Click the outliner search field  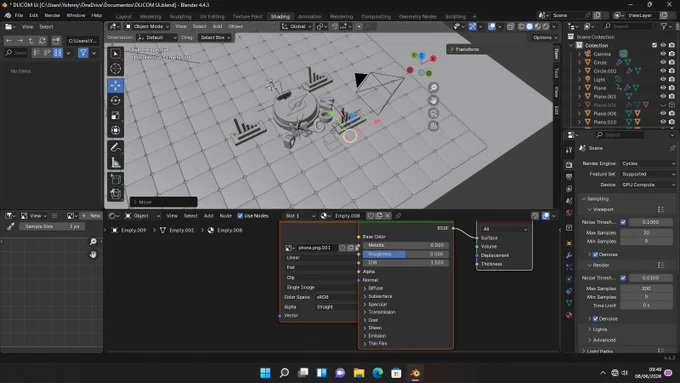(629, 26)
